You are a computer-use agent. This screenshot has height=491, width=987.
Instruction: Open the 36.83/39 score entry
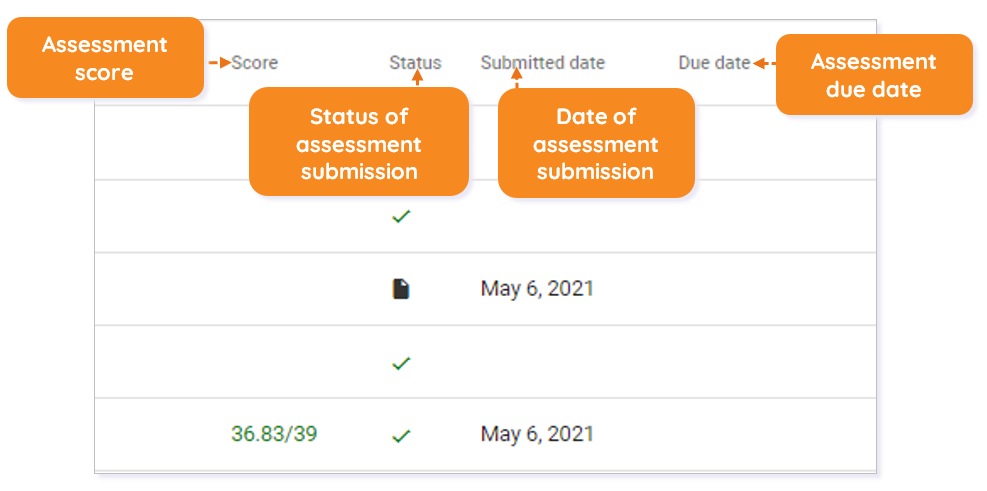pyautogui.click(x=274, y=434)
